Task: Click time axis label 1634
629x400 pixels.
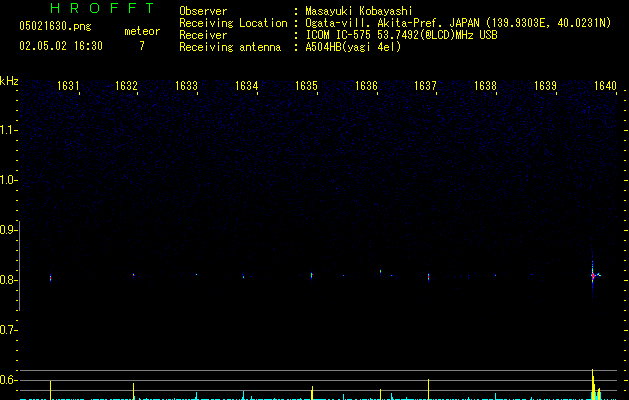Action: click(246, 86)
